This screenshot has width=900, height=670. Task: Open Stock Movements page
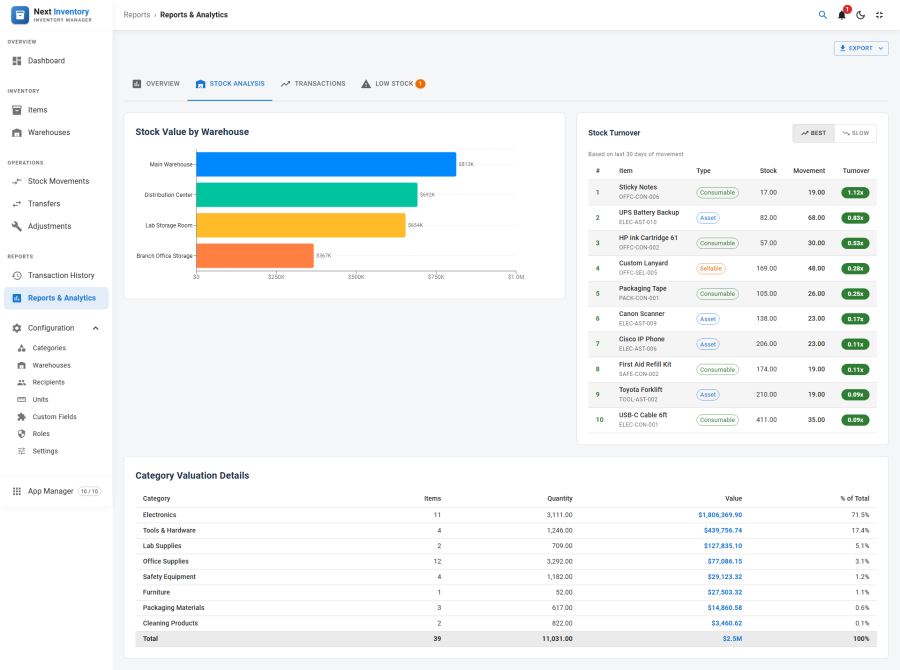point(56,181)
